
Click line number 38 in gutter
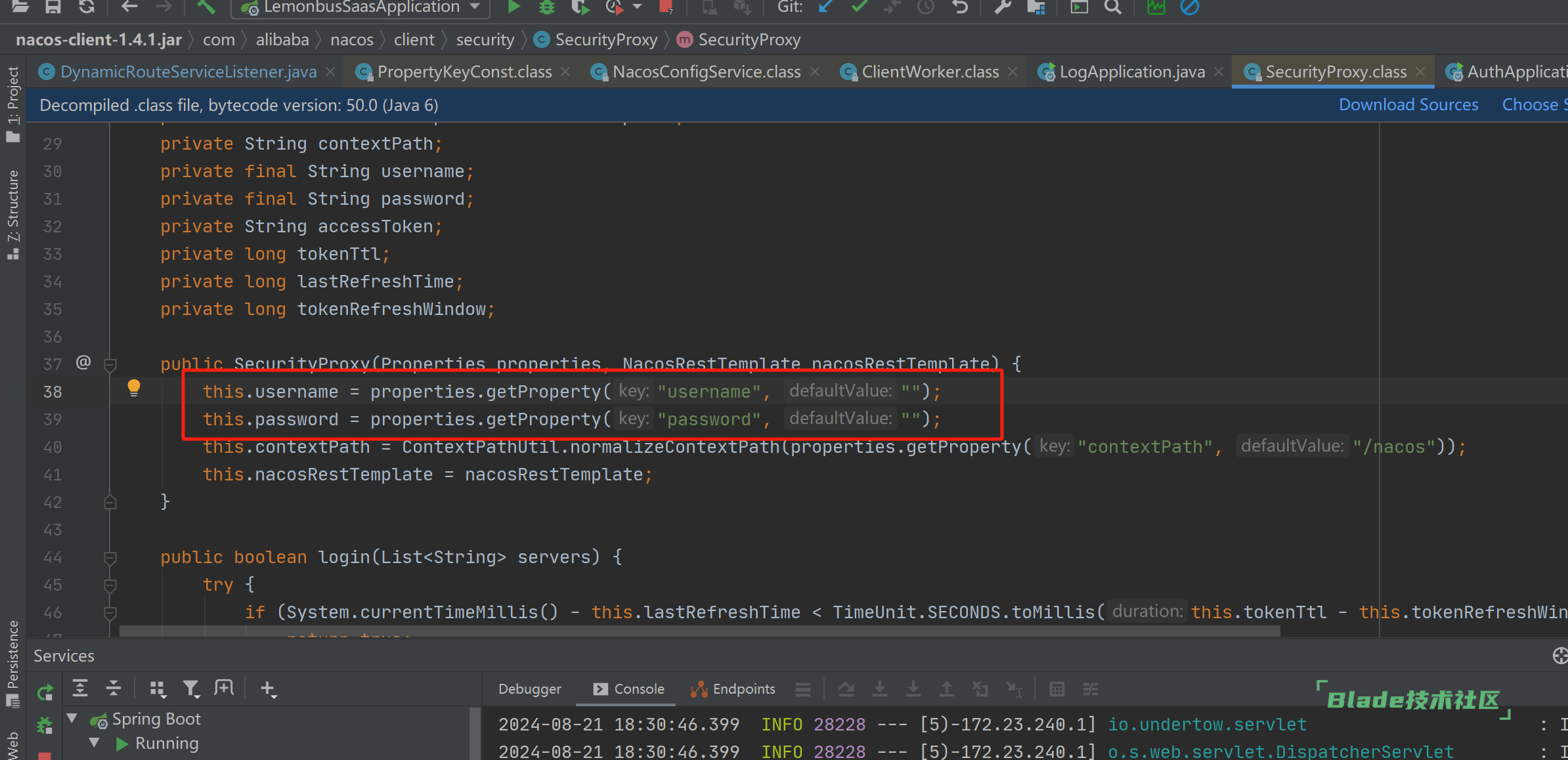[53, 392]
